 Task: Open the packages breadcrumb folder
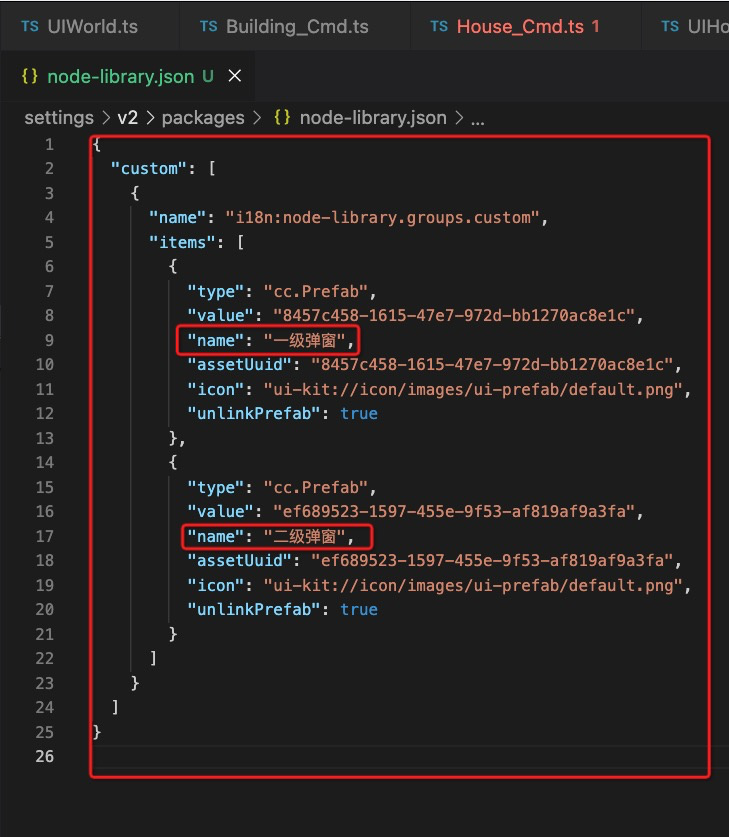(x=203, y=117)
